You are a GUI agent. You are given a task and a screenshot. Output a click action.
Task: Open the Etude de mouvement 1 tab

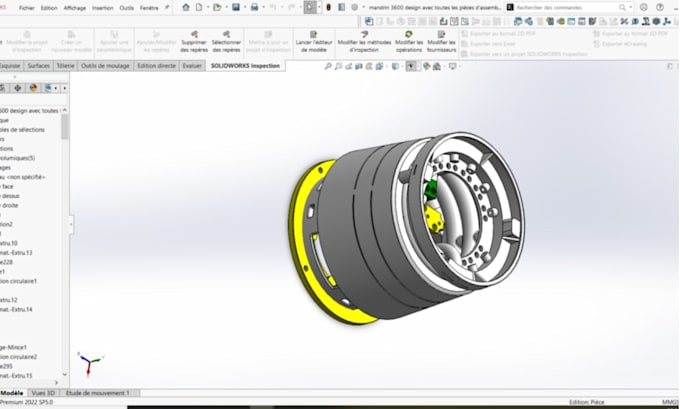pyautogui.click(x=98, y=393)
